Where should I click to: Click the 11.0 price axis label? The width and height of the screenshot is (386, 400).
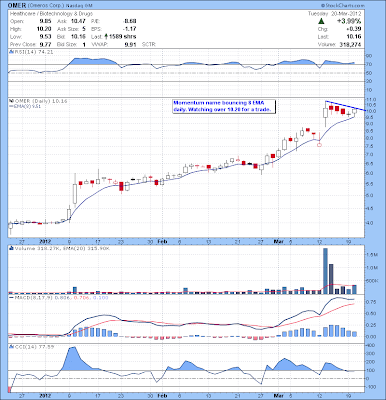[x=372, y=99]
